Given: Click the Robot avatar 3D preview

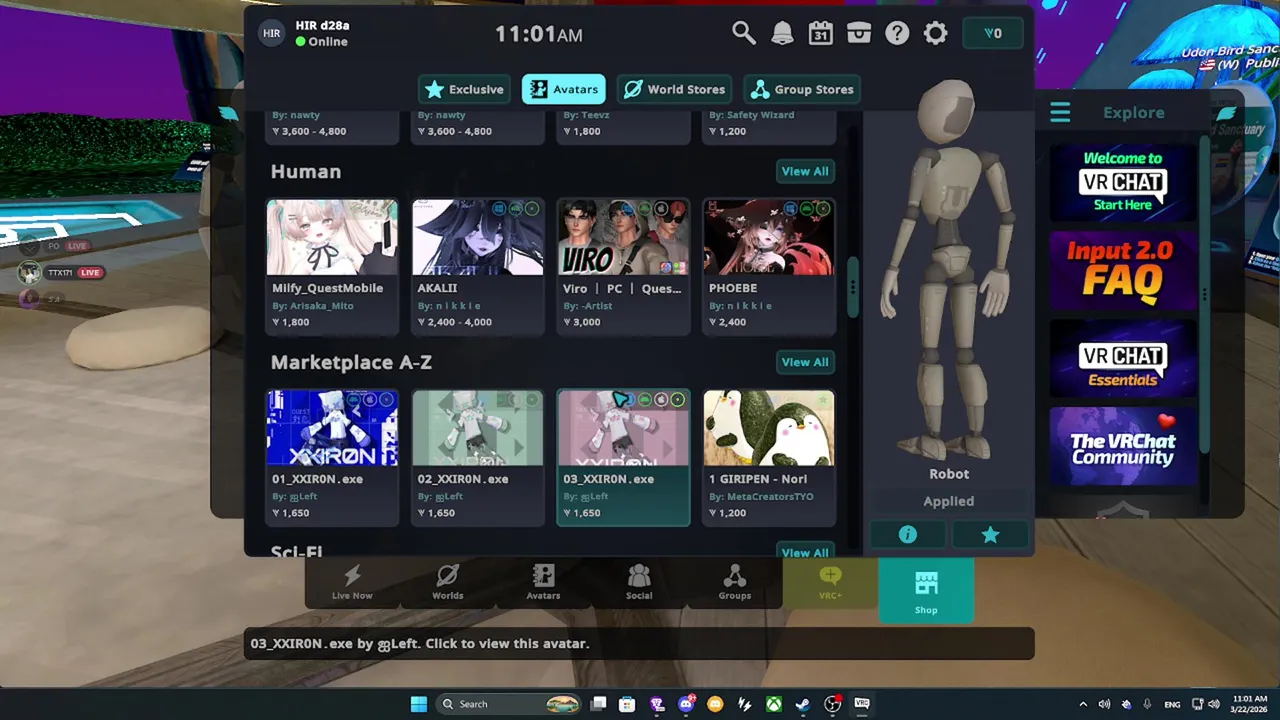Looking at the screenshot, I should pos(948,270).
